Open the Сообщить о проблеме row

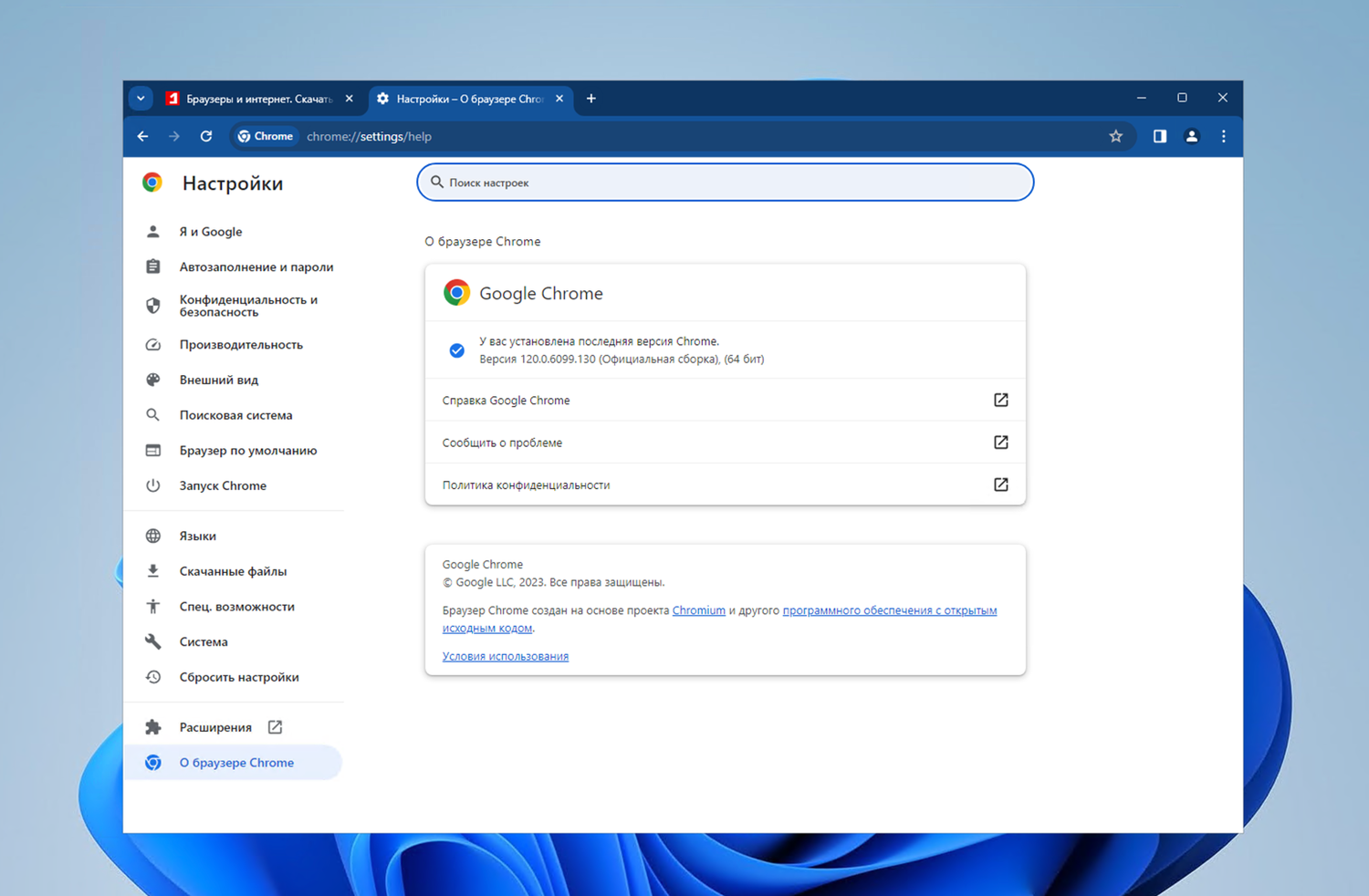click(726, 443)
